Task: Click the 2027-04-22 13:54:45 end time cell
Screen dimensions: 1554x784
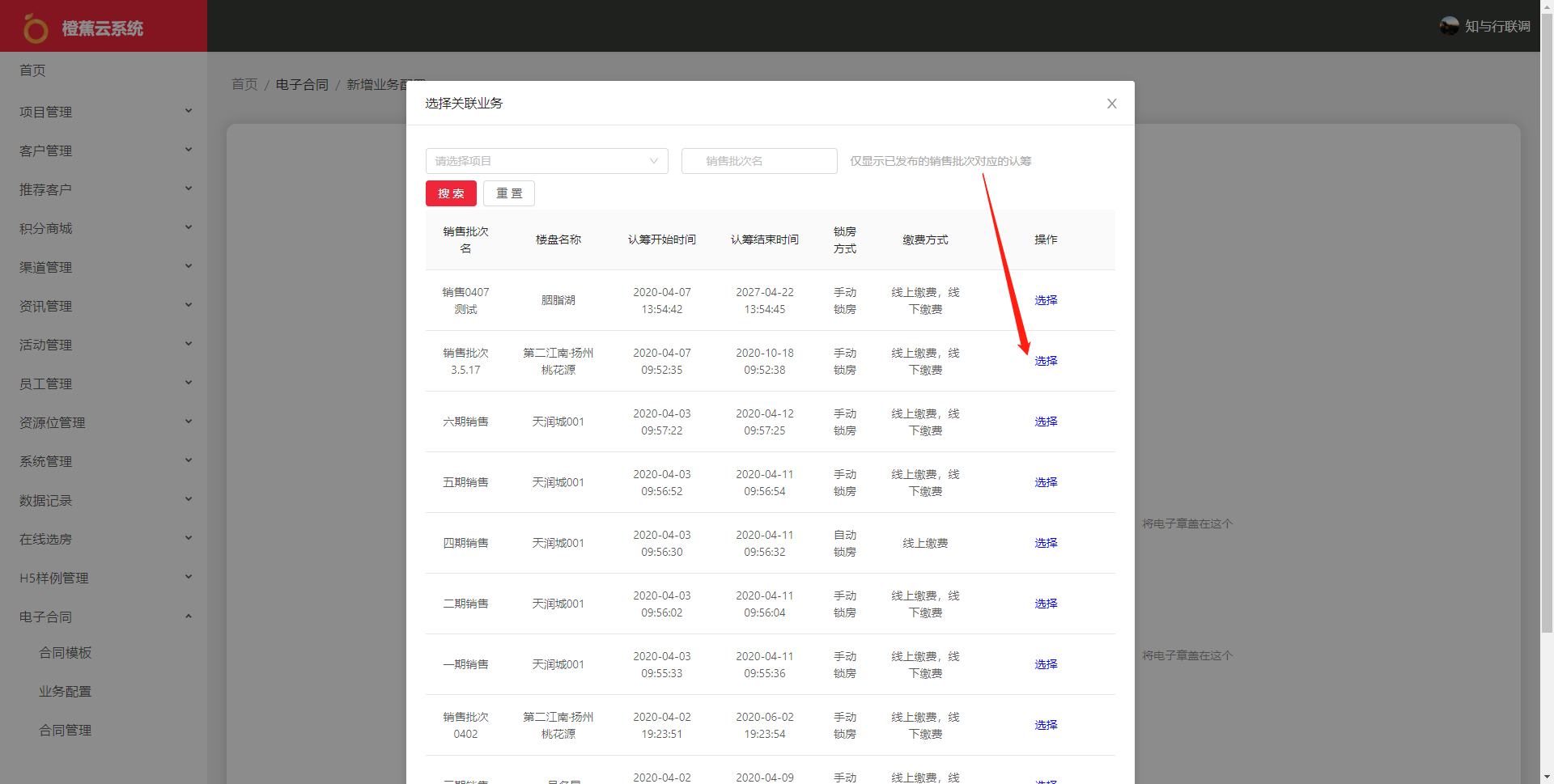Action: pyautogui.click(x=765, y=300)
